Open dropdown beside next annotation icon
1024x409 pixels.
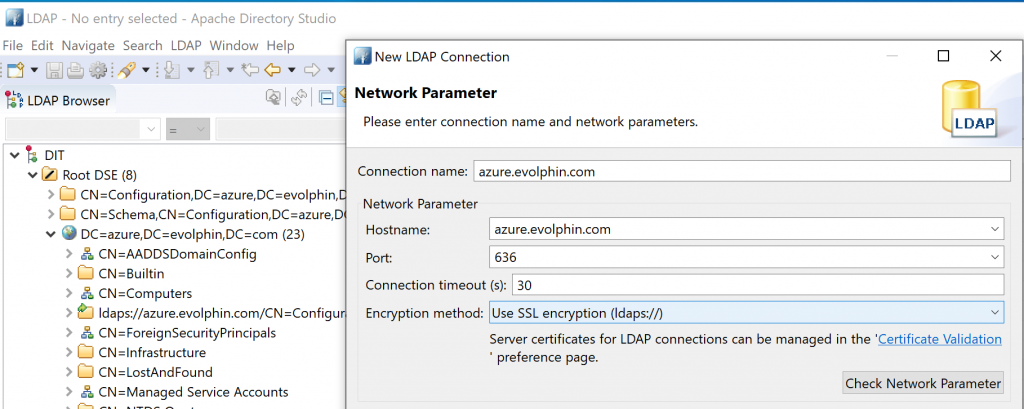click(191, 70)
